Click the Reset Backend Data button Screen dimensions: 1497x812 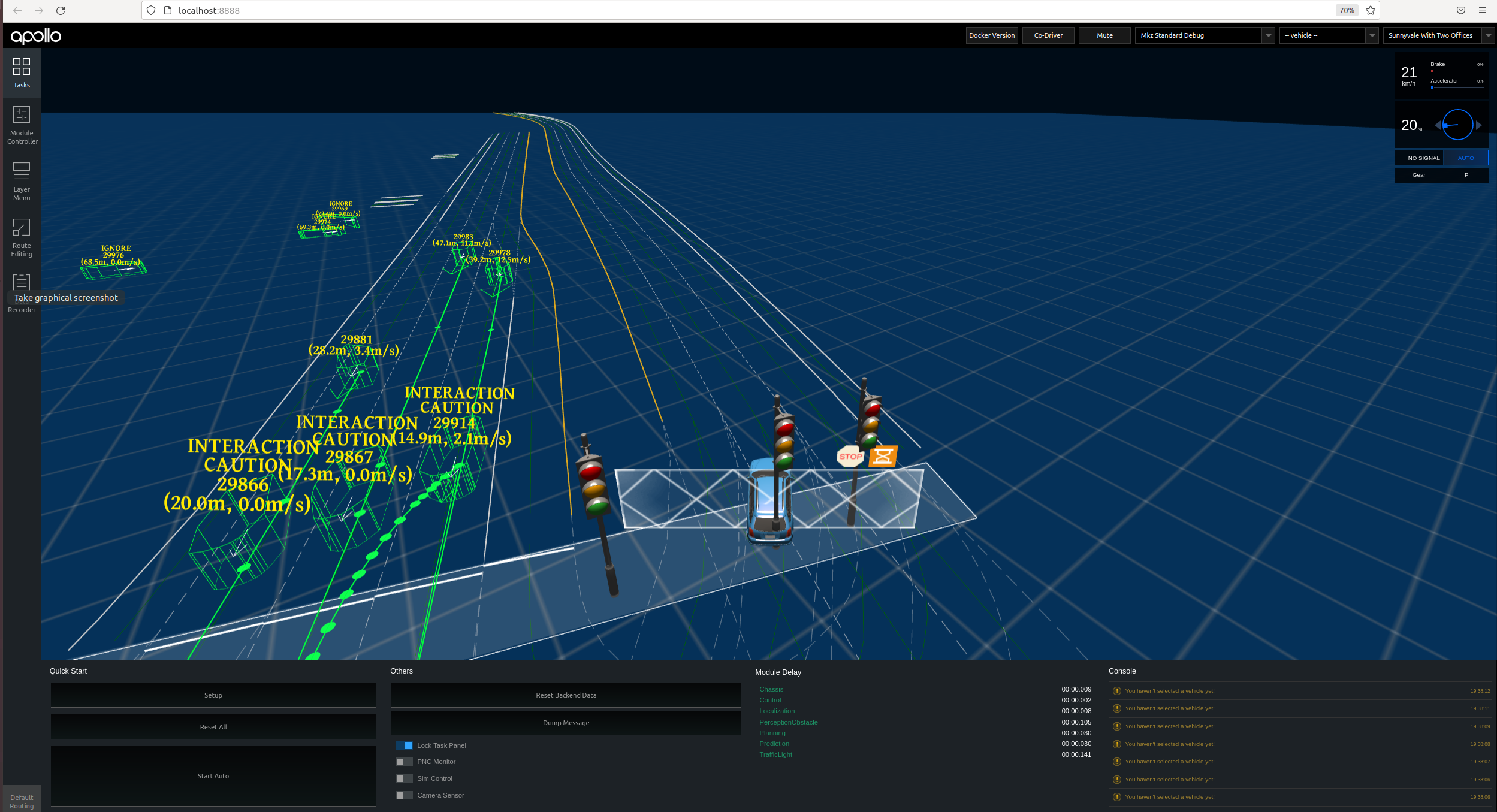click(566, 695)
